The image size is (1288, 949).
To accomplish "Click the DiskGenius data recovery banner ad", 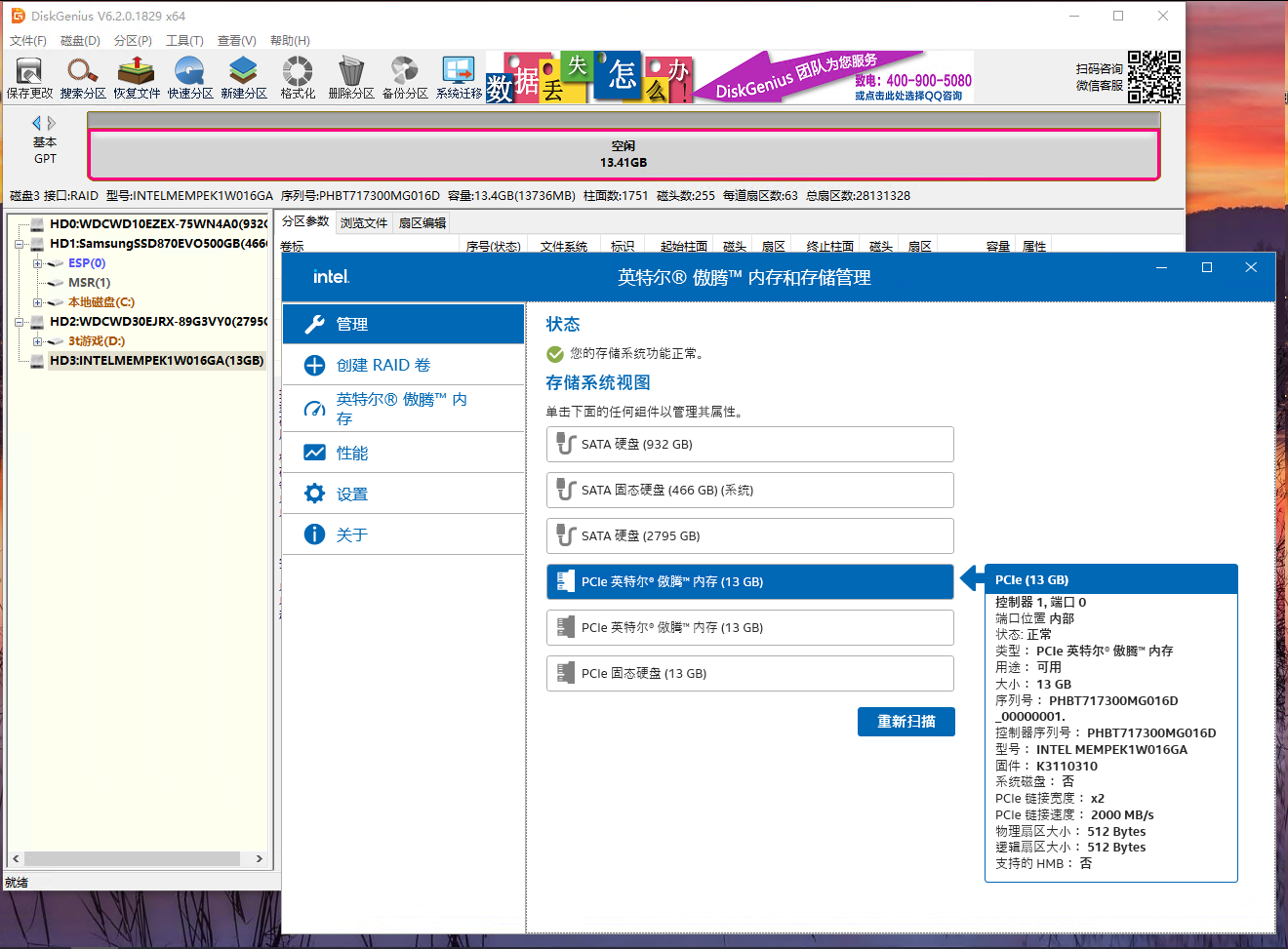I will [730, 77].
